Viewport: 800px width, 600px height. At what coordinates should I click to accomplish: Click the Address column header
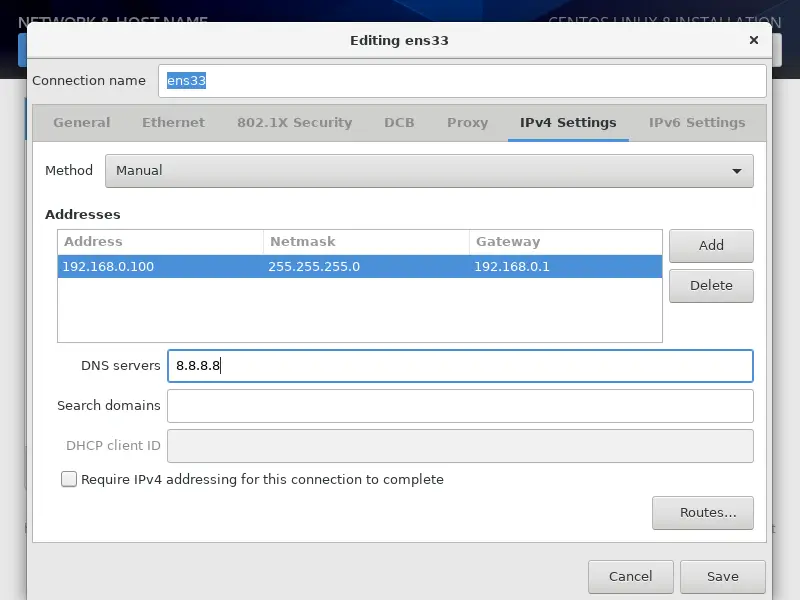pos(160,242)
